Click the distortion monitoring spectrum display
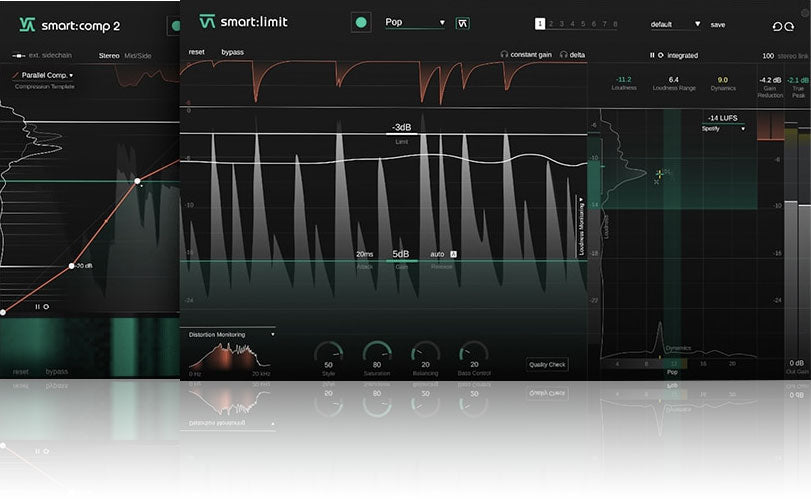The height and width of the screenshot is (500, 811). click(x=230, y=358)
